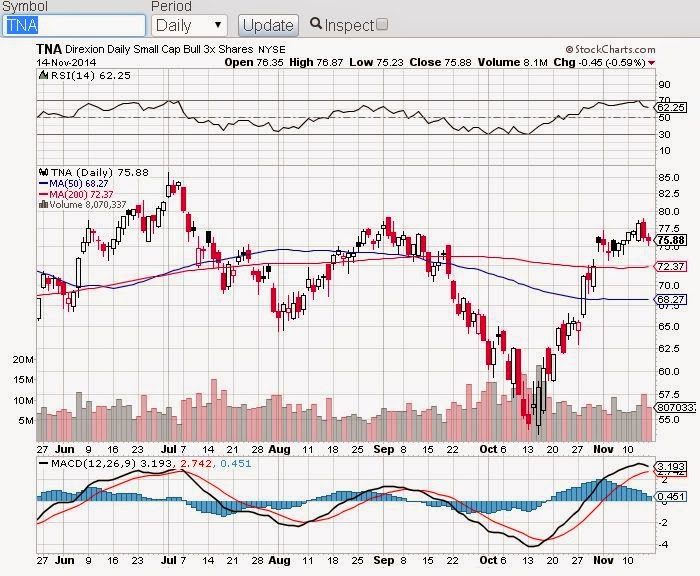Click the price label 75.88 on axis
This screenshot has width=700, height=576.
coord(671,240)
